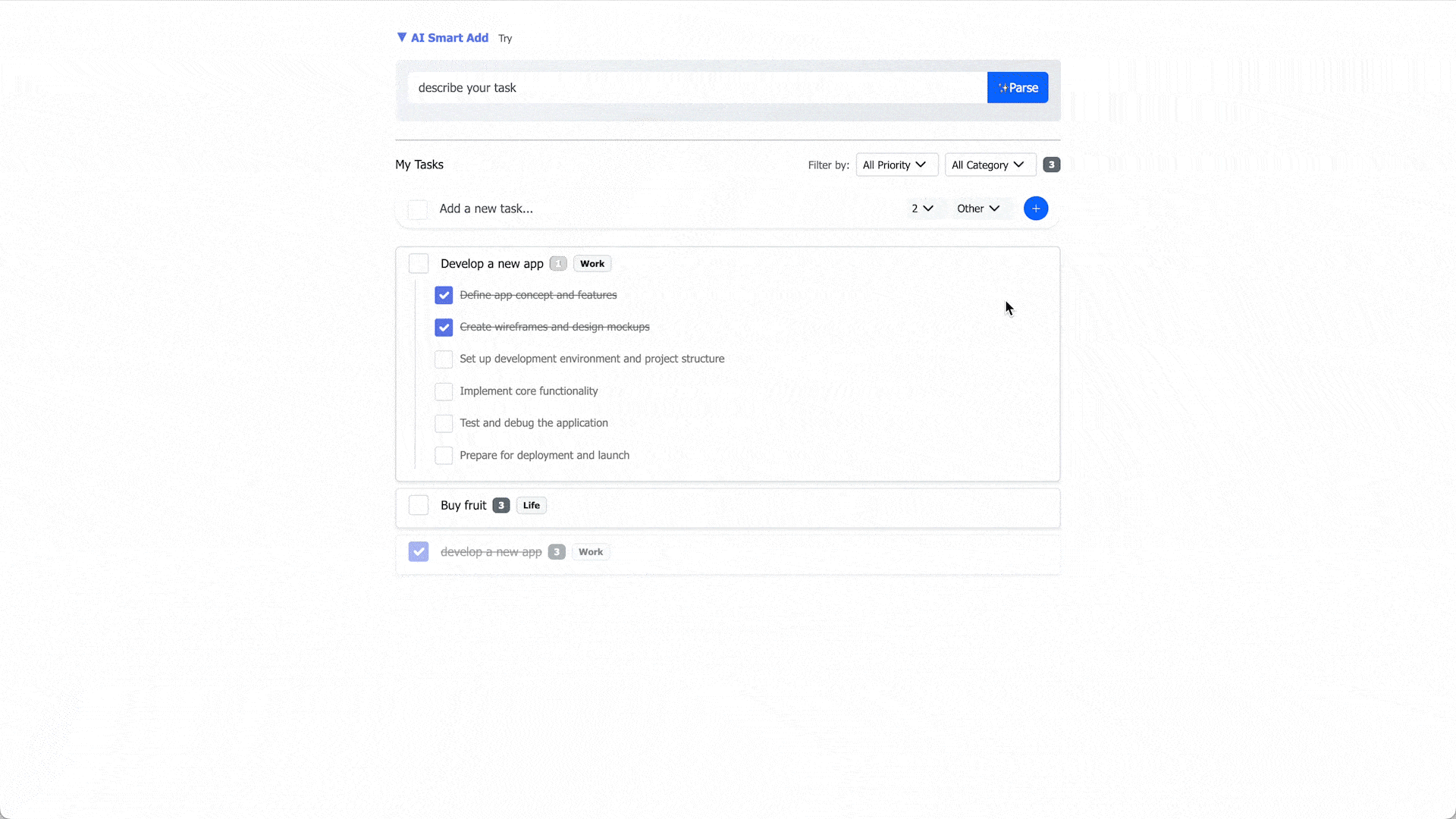Click the AI Smart Add triangle icon
The width and height of the screenshot is (1456, 819).
(402, 36)
